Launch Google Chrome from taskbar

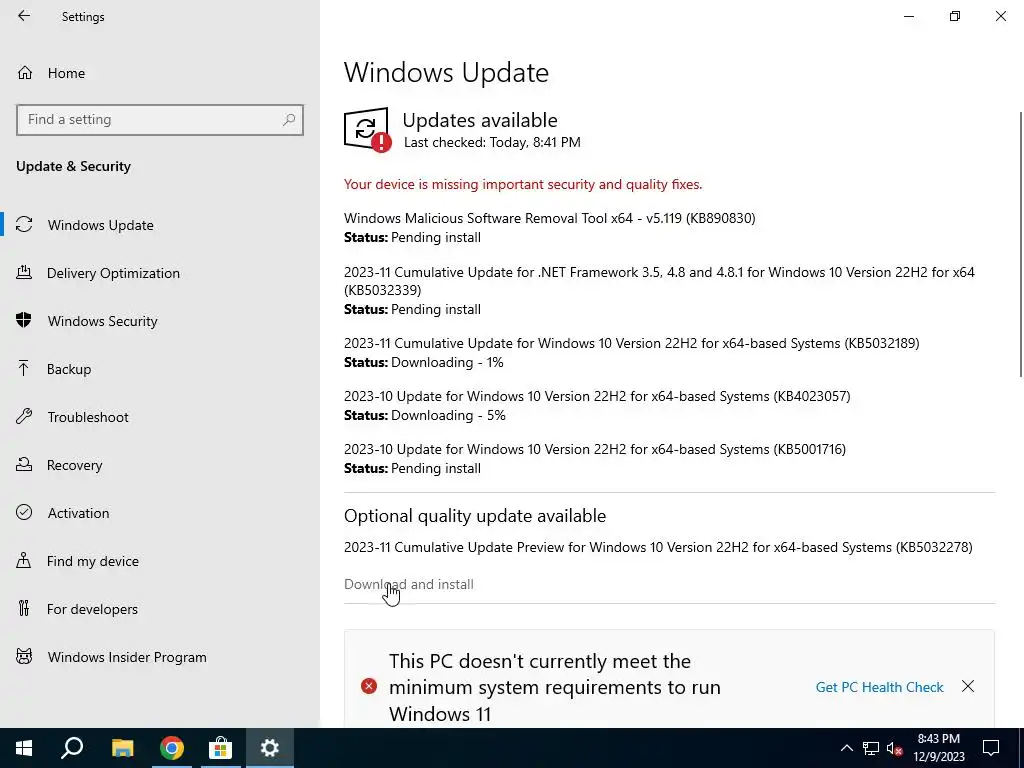(x=172, y=748)
